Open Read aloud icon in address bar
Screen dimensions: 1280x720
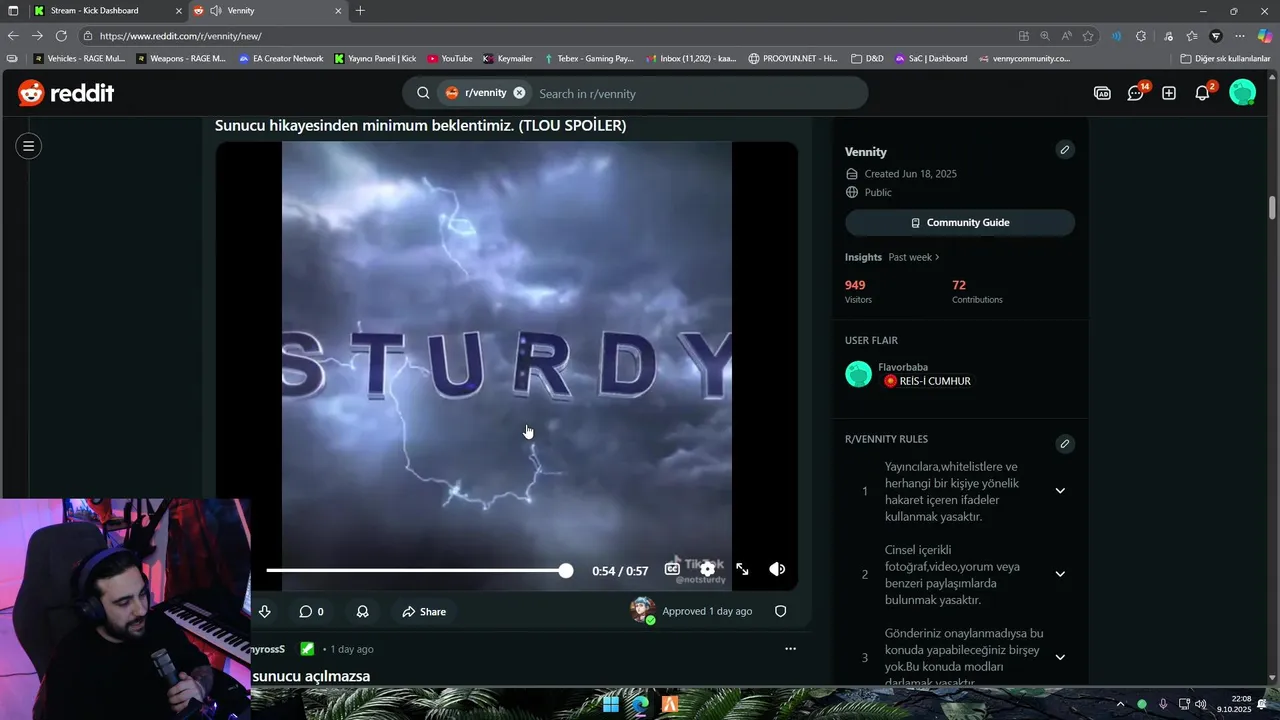click(x=1066, y=36)
